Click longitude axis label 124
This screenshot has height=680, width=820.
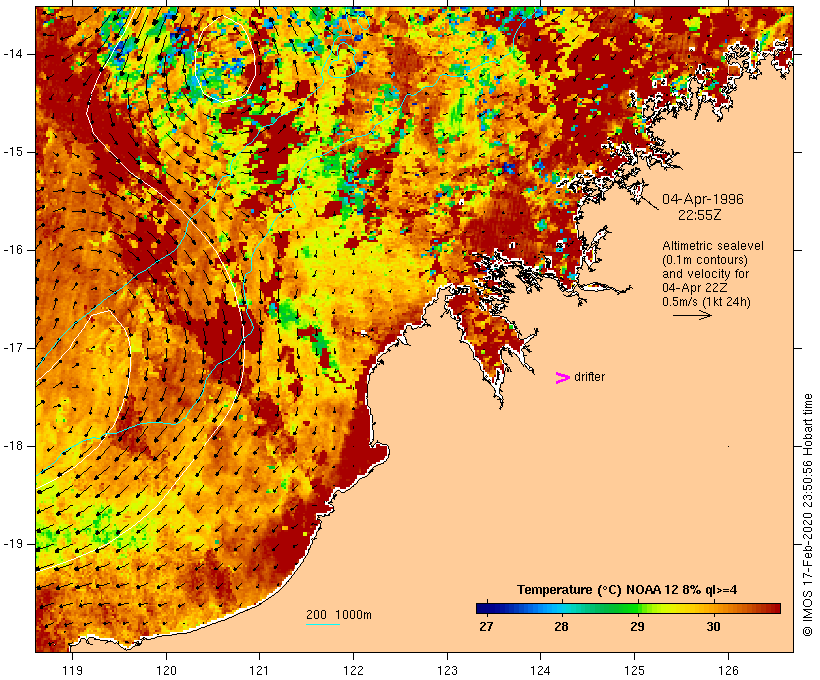click(540, 671)
